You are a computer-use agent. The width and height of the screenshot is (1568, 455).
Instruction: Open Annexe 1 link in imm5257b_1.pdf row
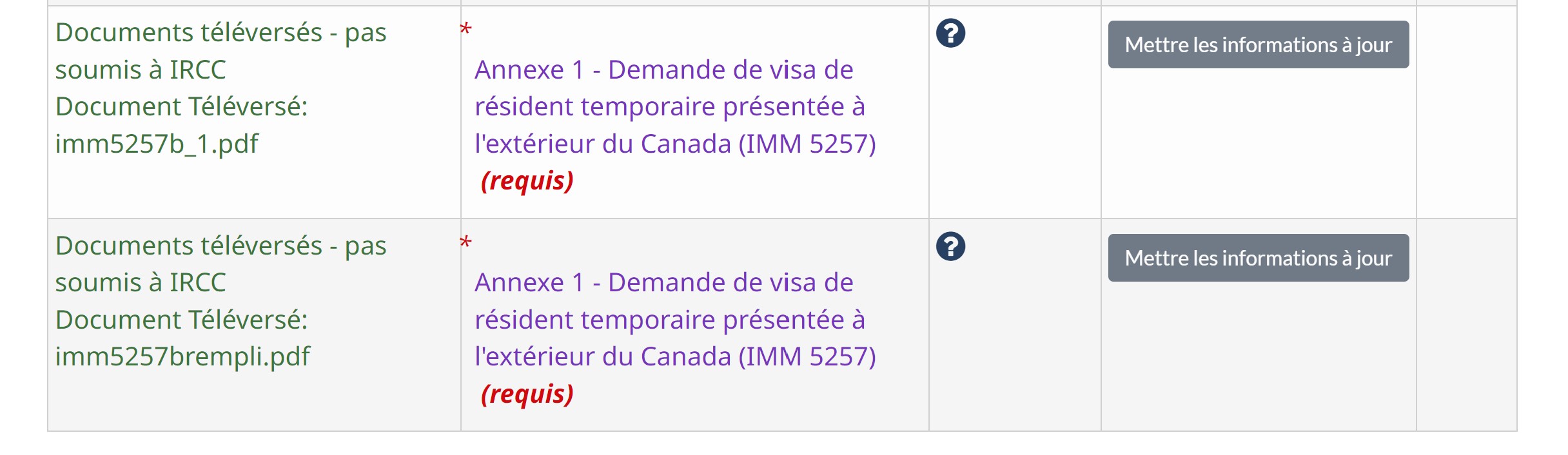[x=675, y=106]
